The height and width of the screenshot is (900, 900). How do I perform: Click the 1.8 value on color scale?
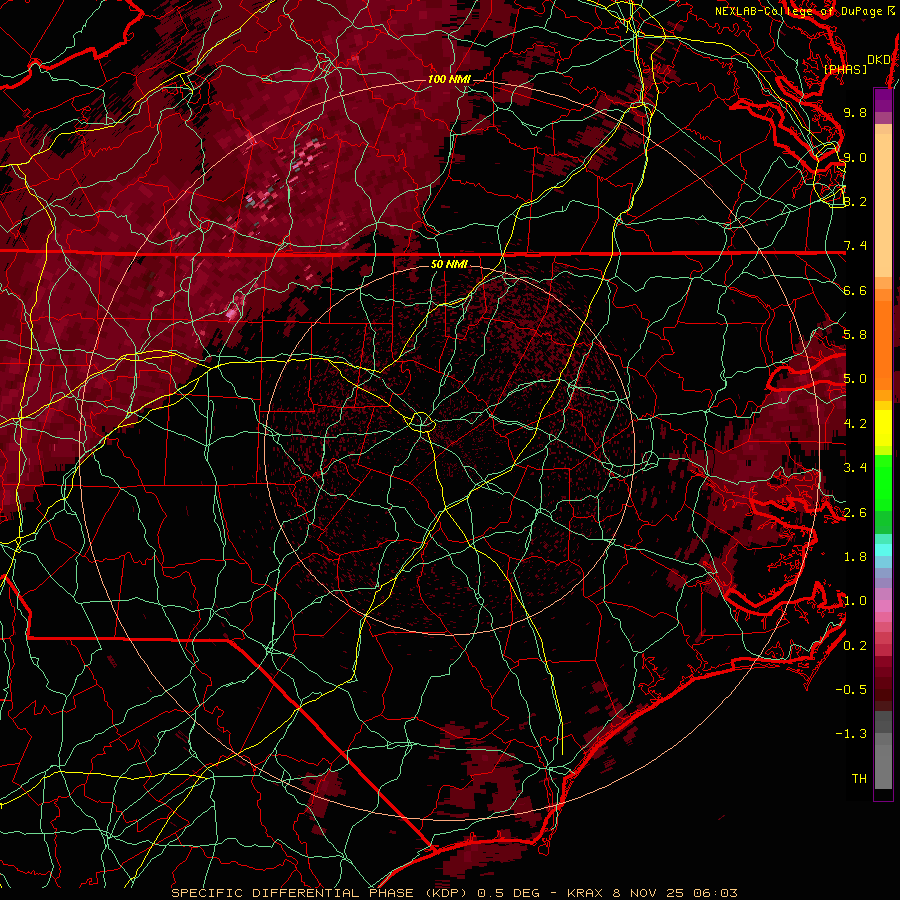[855, 557]
